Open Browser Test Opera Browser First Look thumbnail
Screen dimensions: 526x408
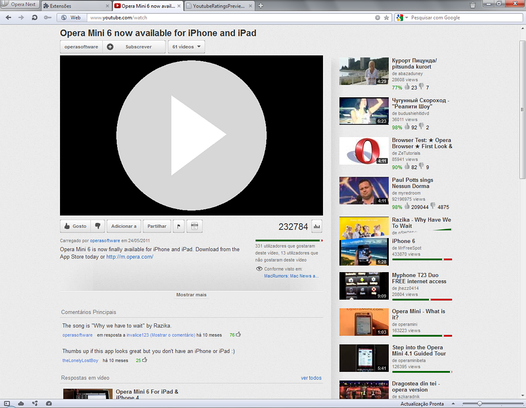click(364, 151)
